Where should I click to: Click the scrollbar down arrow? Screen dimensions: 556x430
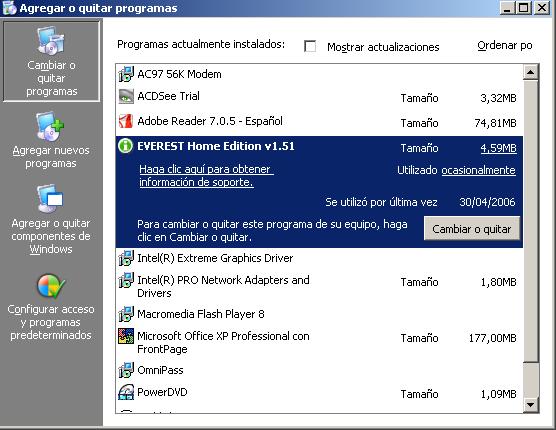point(531,404)
